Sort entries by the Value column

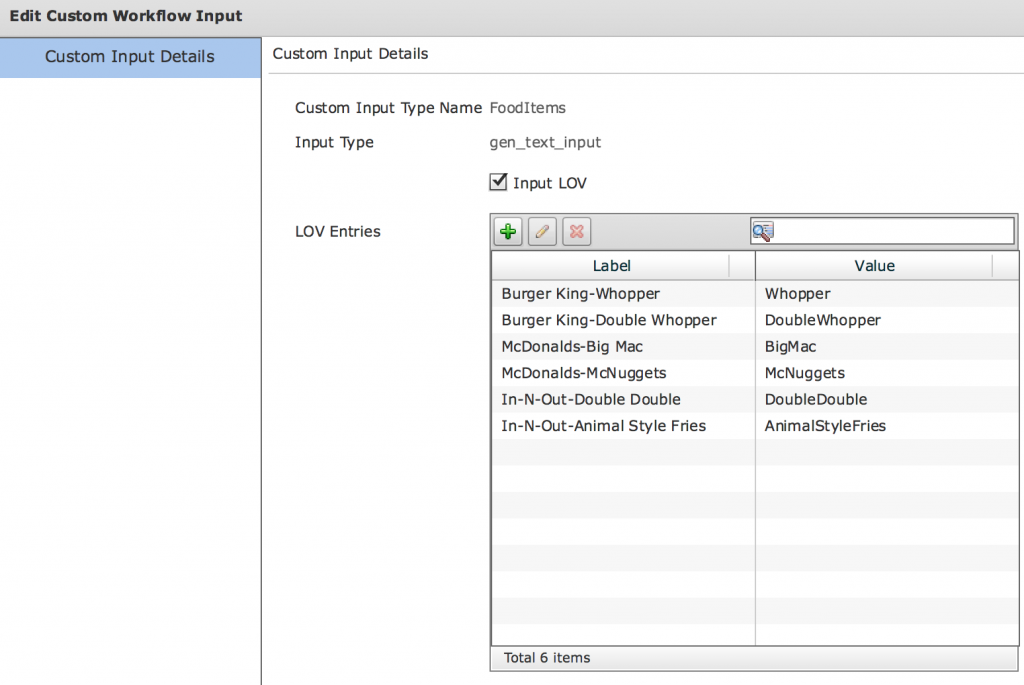tap(874, 265)
